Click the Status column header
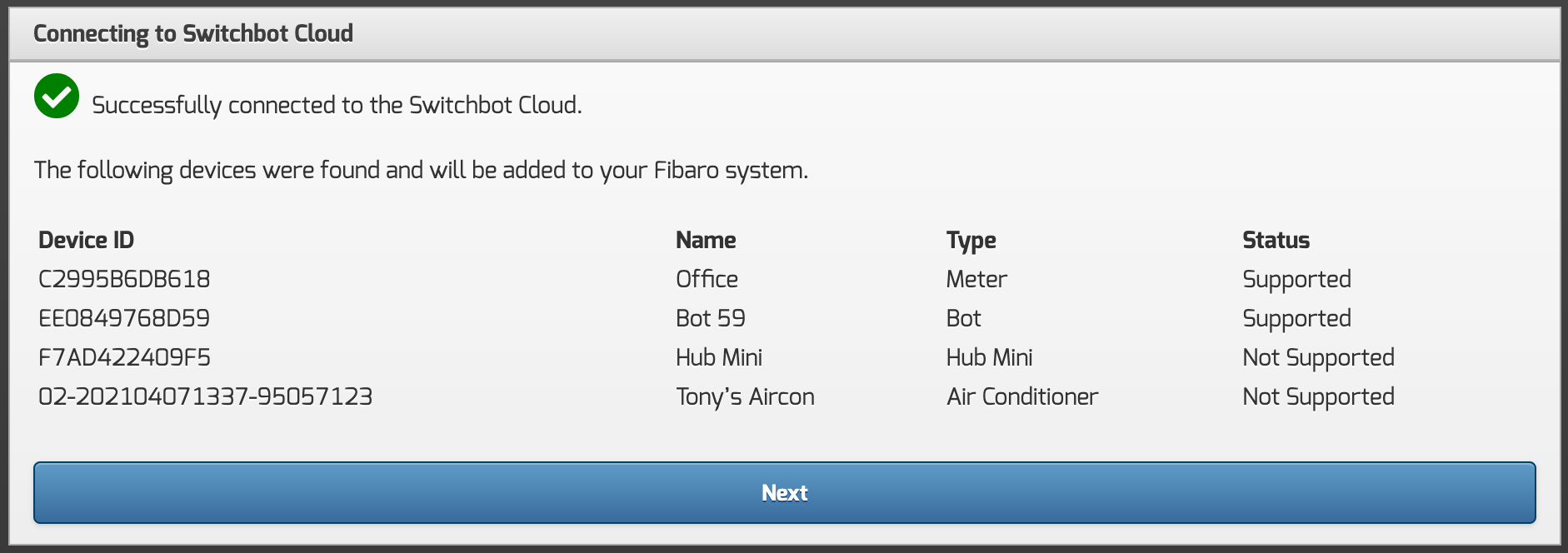 (1276, 241)
